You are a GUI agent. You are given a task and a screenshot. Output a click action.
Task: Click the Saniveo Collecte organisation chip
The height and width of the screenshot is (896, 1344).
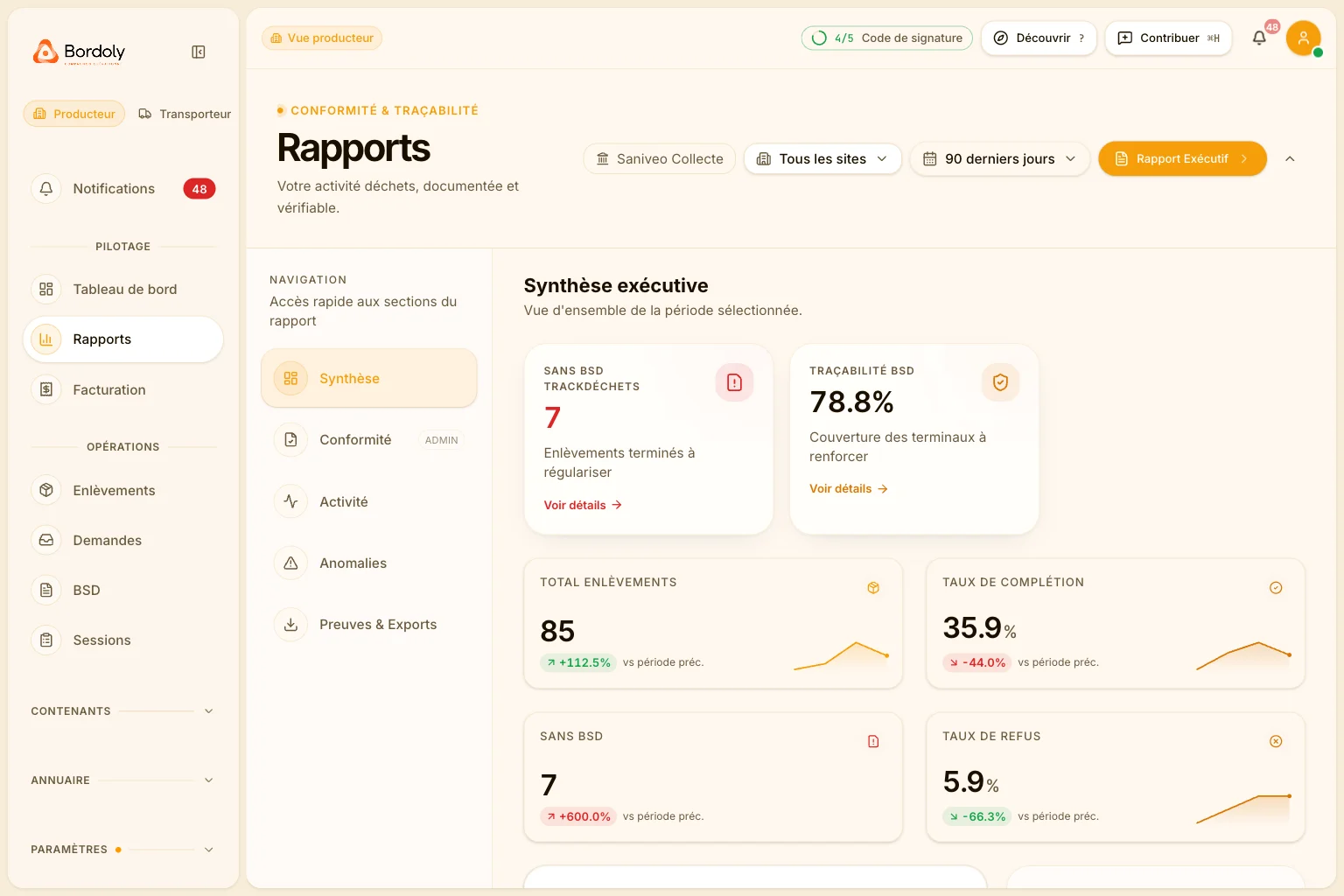660,158
